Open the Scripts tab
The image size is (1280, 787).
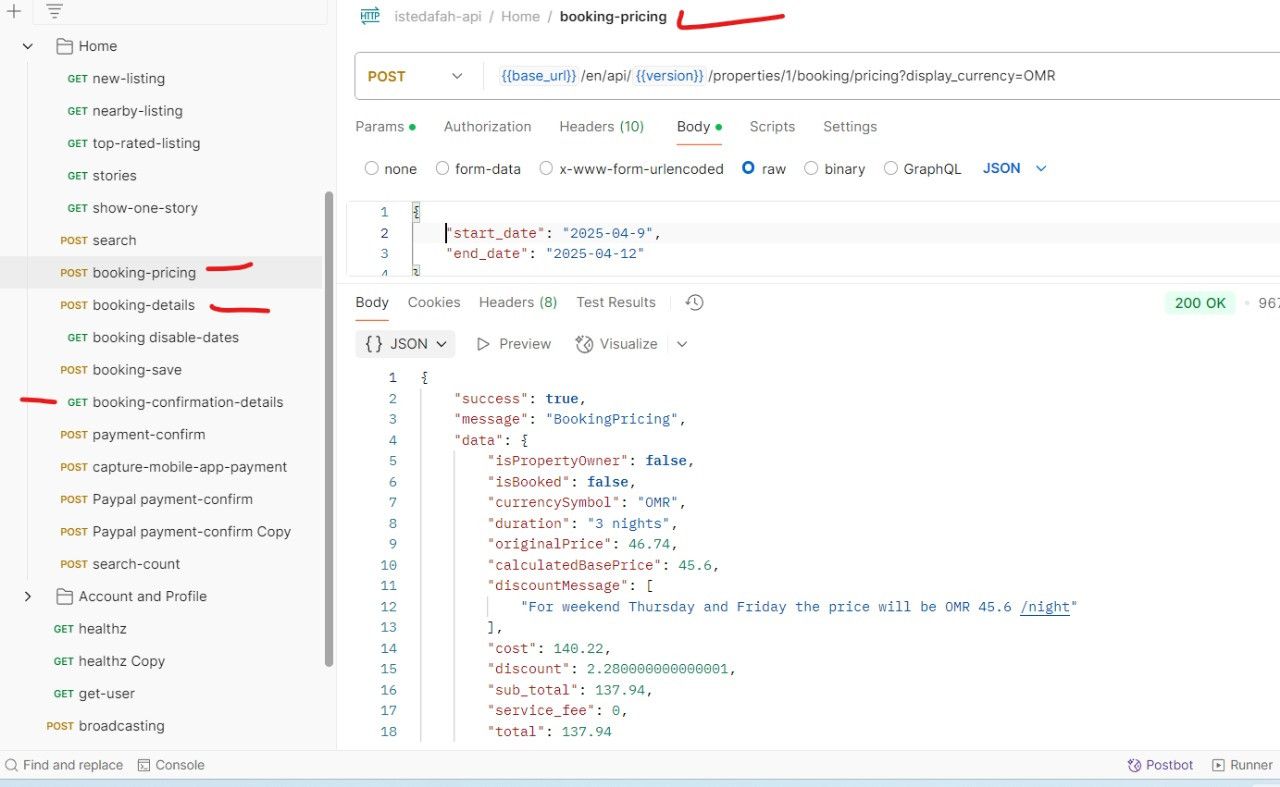[x=772, y=127]
